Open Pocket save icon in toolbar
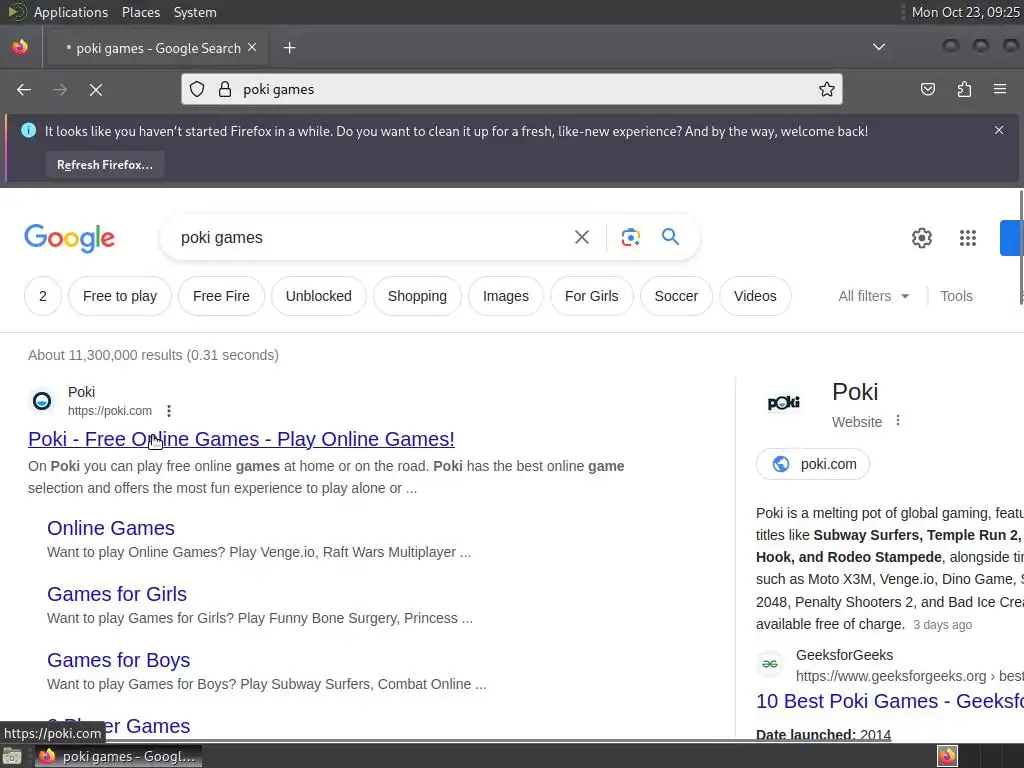 [x=928, y=89]
